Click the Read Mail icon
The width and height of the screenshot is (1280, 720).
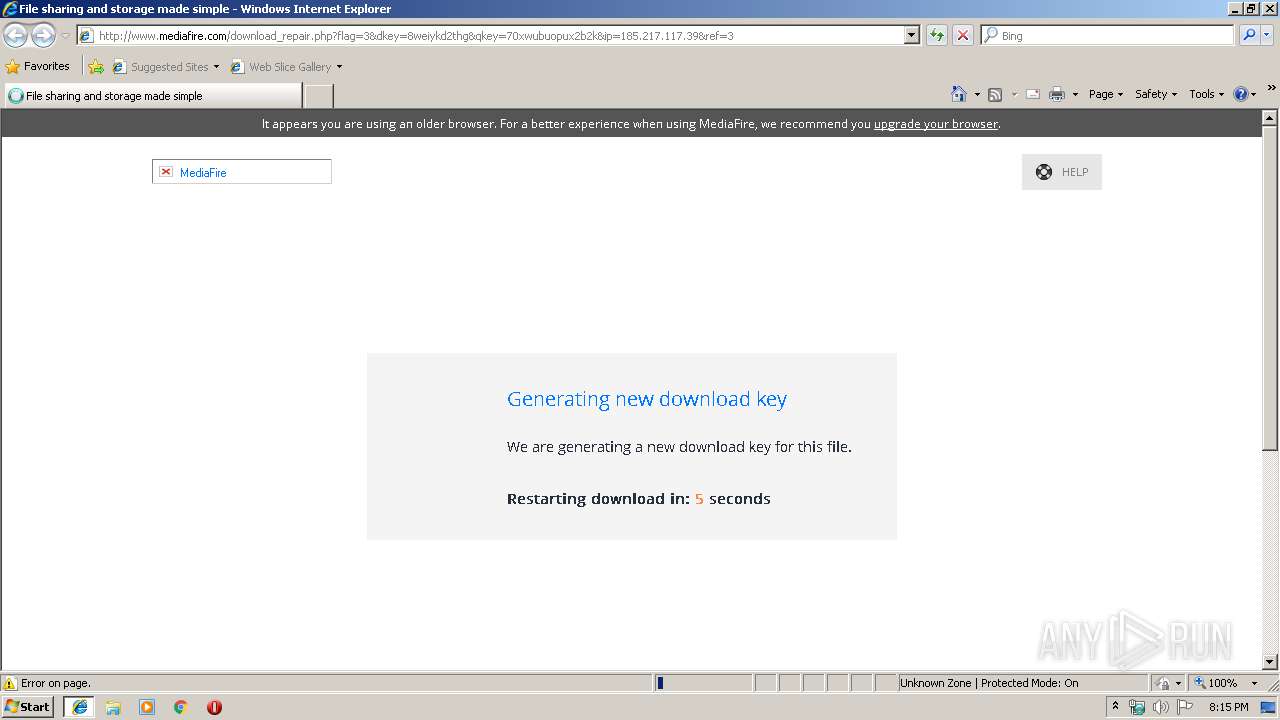(x=1033, y=94)
